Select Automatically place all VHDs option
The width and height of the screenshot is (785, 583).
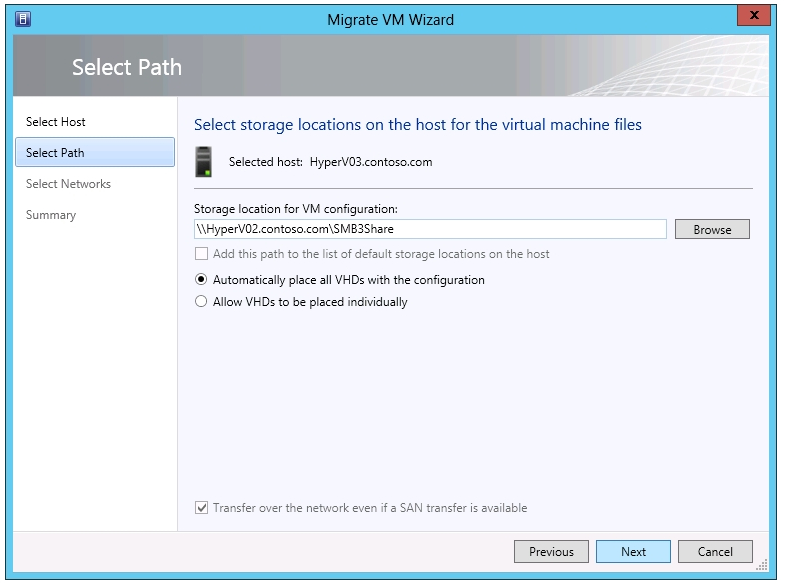coord(202,280)
